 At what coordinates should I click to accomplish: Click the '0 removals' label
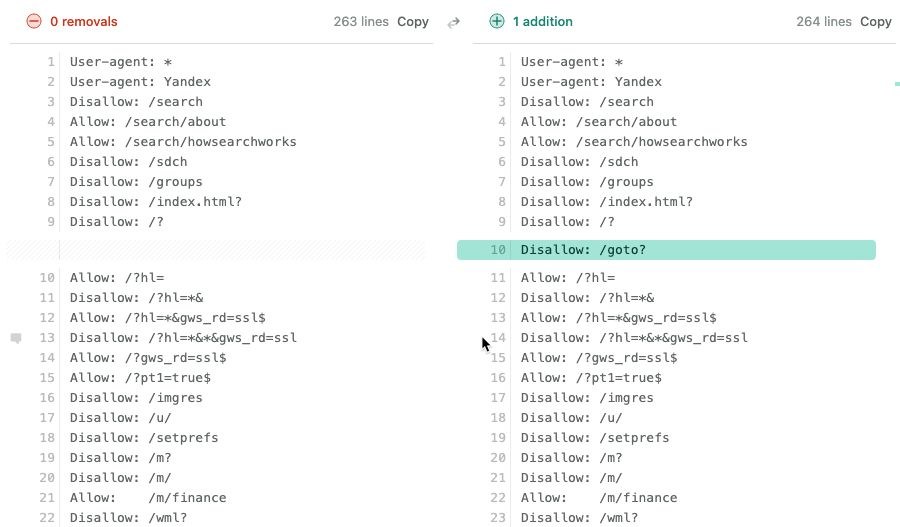coord(84,22)
